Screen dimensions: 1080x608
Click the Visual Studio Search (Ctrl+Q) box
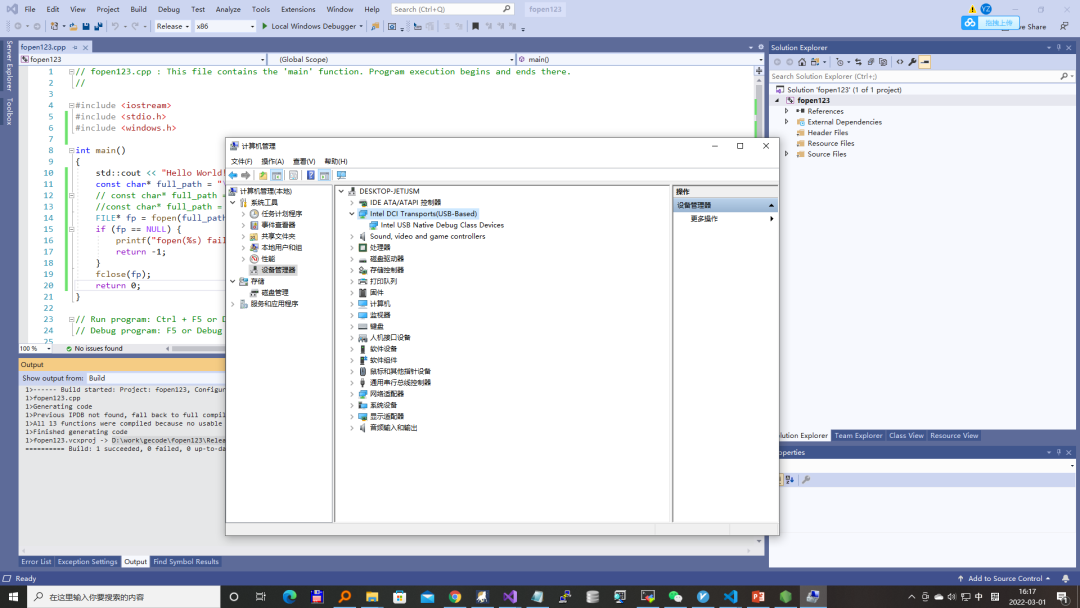click(x=452, y=9)
